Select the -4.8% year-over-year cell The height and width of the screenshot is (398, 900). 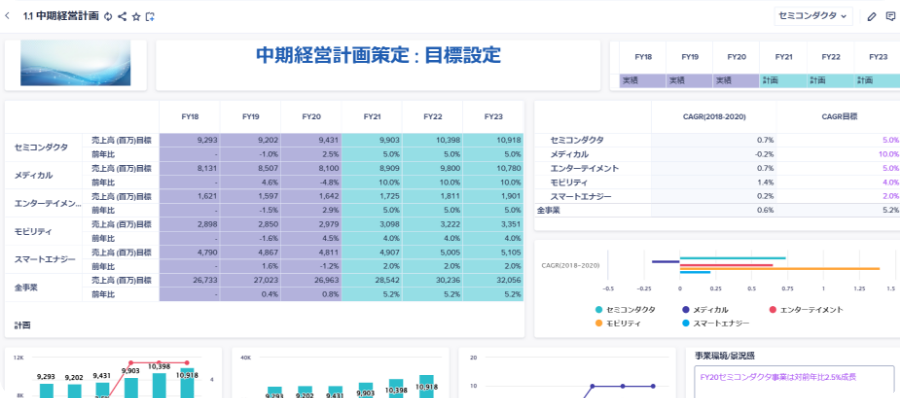[x=311, y=182]
